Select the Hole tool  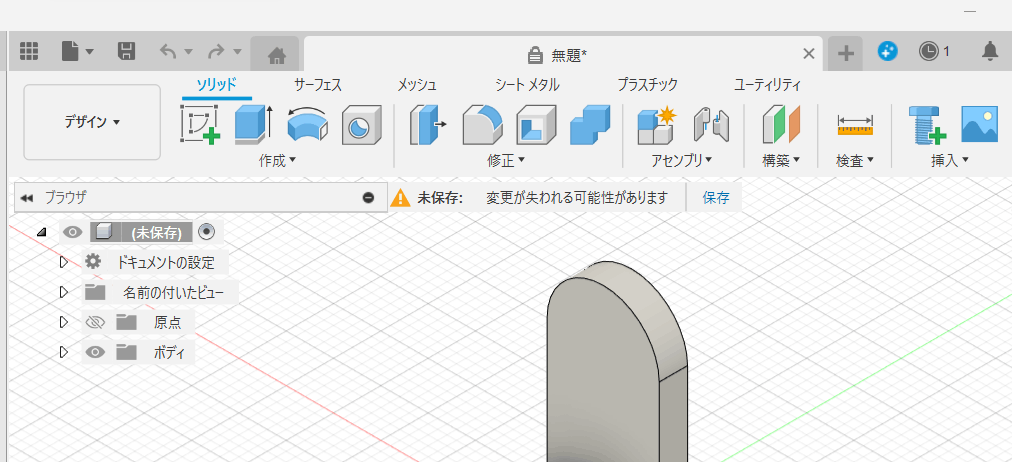pyautogui.click(x=361, y=124)
